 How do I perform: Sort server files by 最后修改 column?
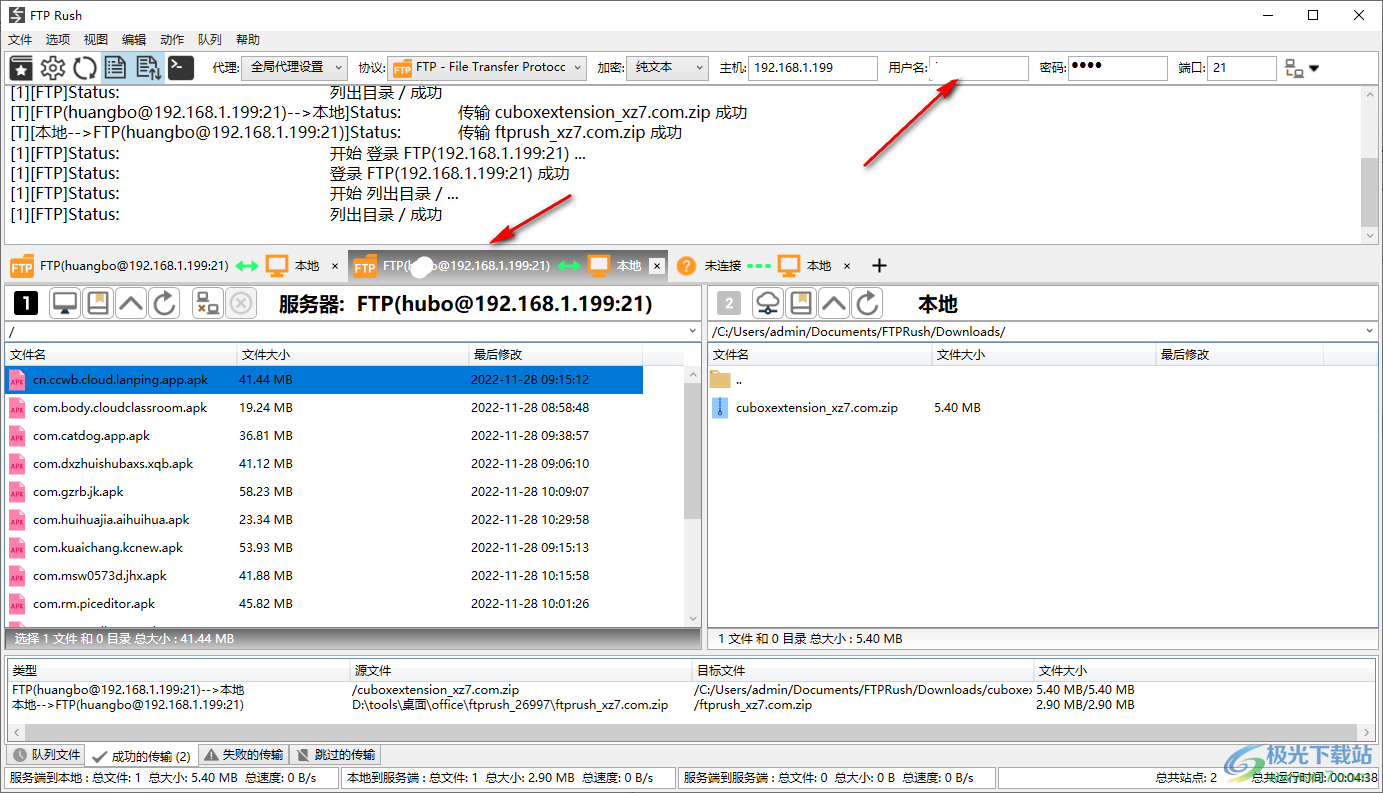click(x=556, y=354)
